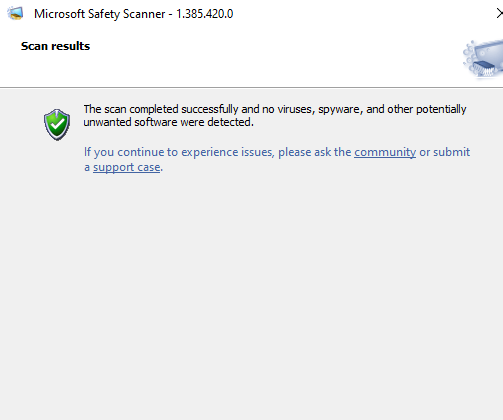The width and height of the screenshot is (503, 420).
Task: Click the 'scan completed successfully' message line
Action: [275, 109]
